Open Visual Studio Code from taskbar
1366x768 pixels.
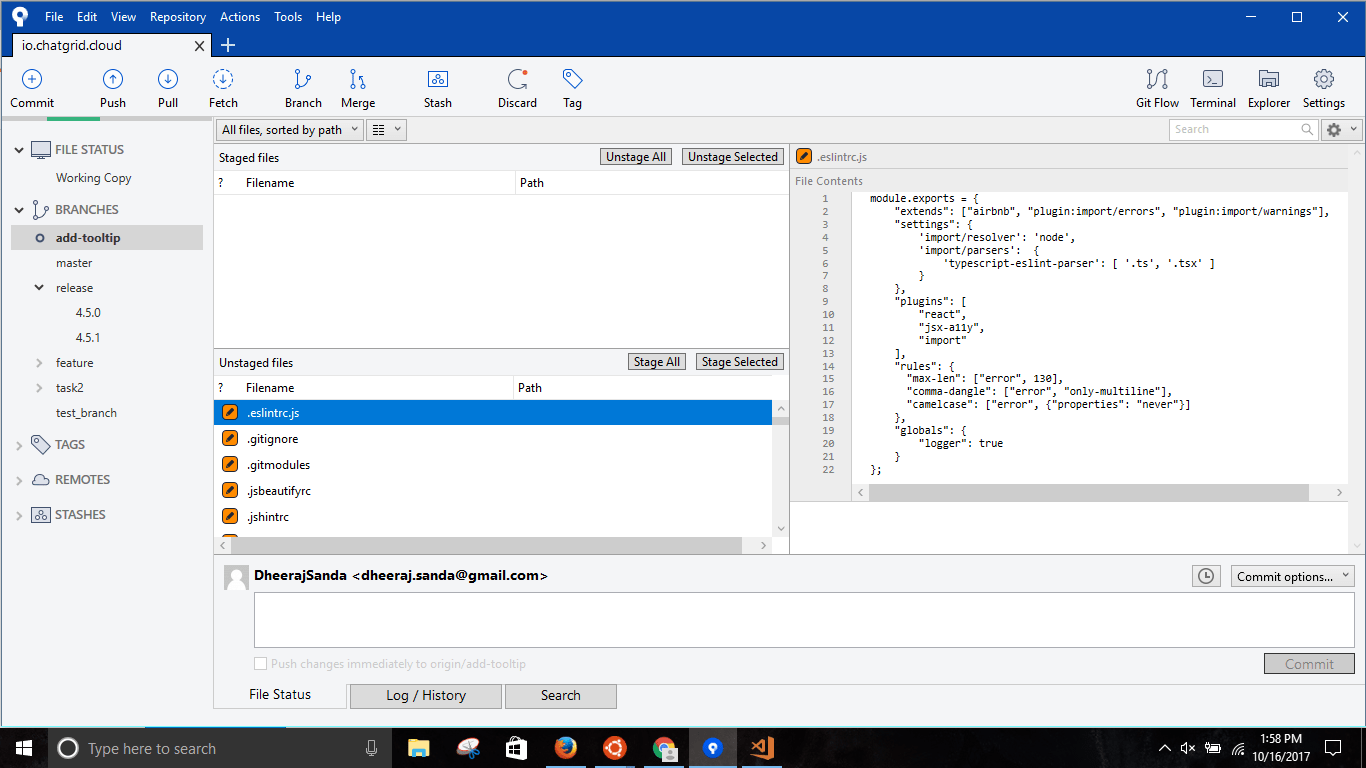point(761,747)
